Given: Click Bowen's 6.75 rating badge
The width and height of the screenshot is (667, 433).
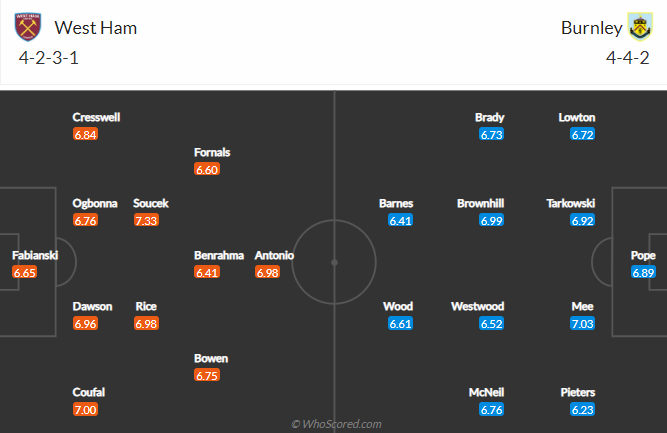Looking at the screenshot, I should 207,375.
